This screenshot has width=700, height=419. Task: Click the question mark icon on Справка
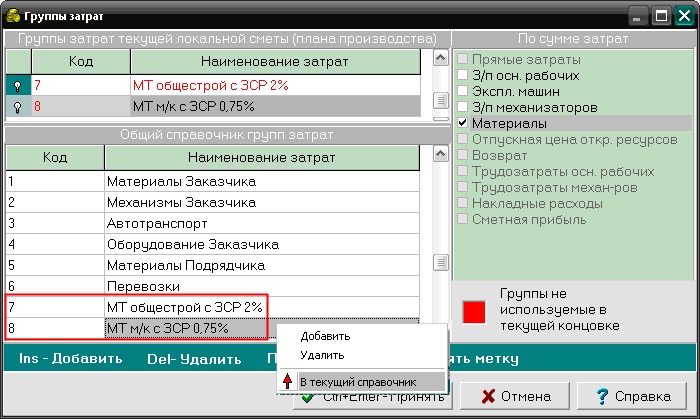pos(602,396)
